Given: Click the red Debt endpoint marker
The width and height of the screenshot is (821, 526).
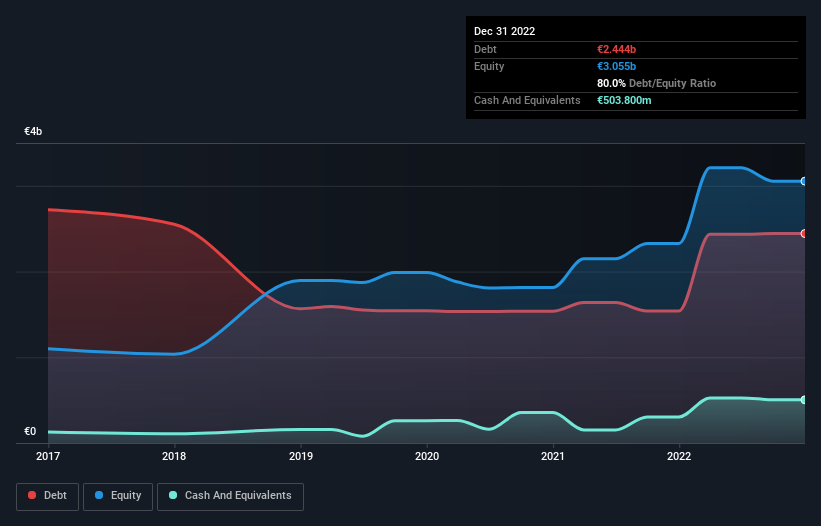Looking at the screenshot, I should [803, 233].
